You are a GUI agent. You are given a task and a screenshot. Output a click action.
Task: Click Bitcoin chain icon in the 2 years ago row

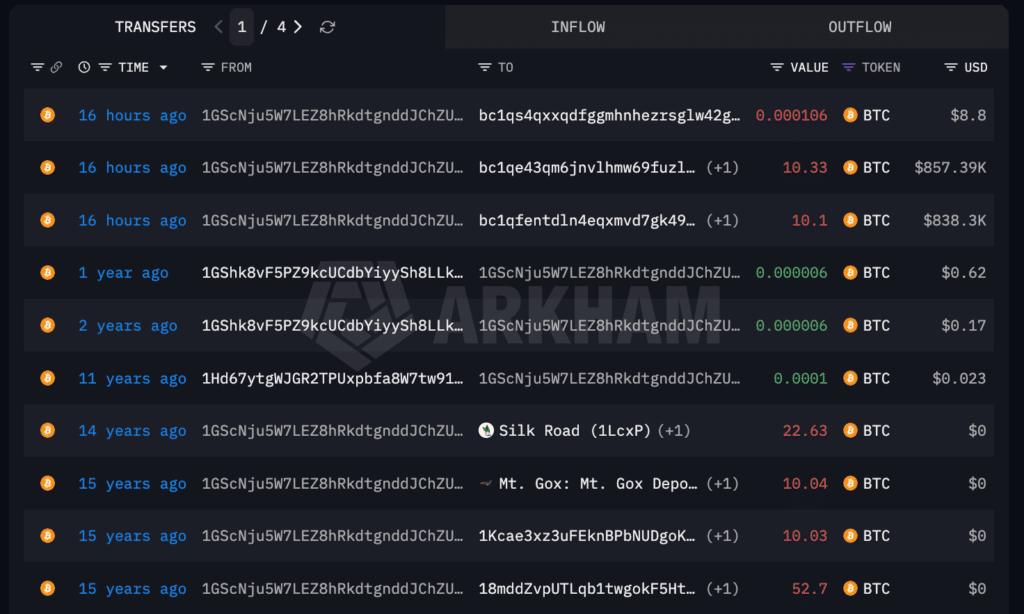pos(48,325)
